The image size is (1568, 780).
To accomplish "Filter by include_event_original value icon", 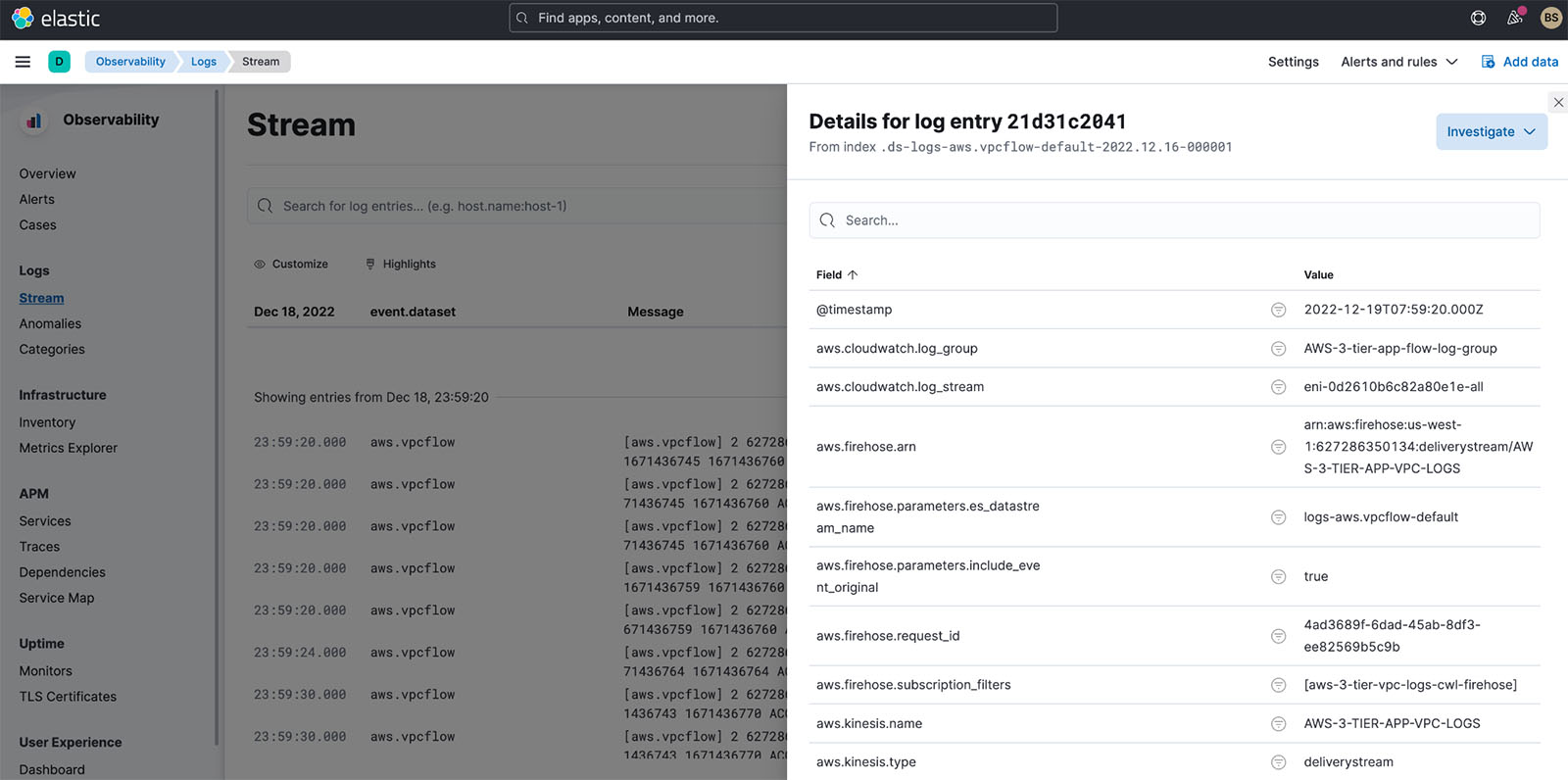I will point(1278,577).
